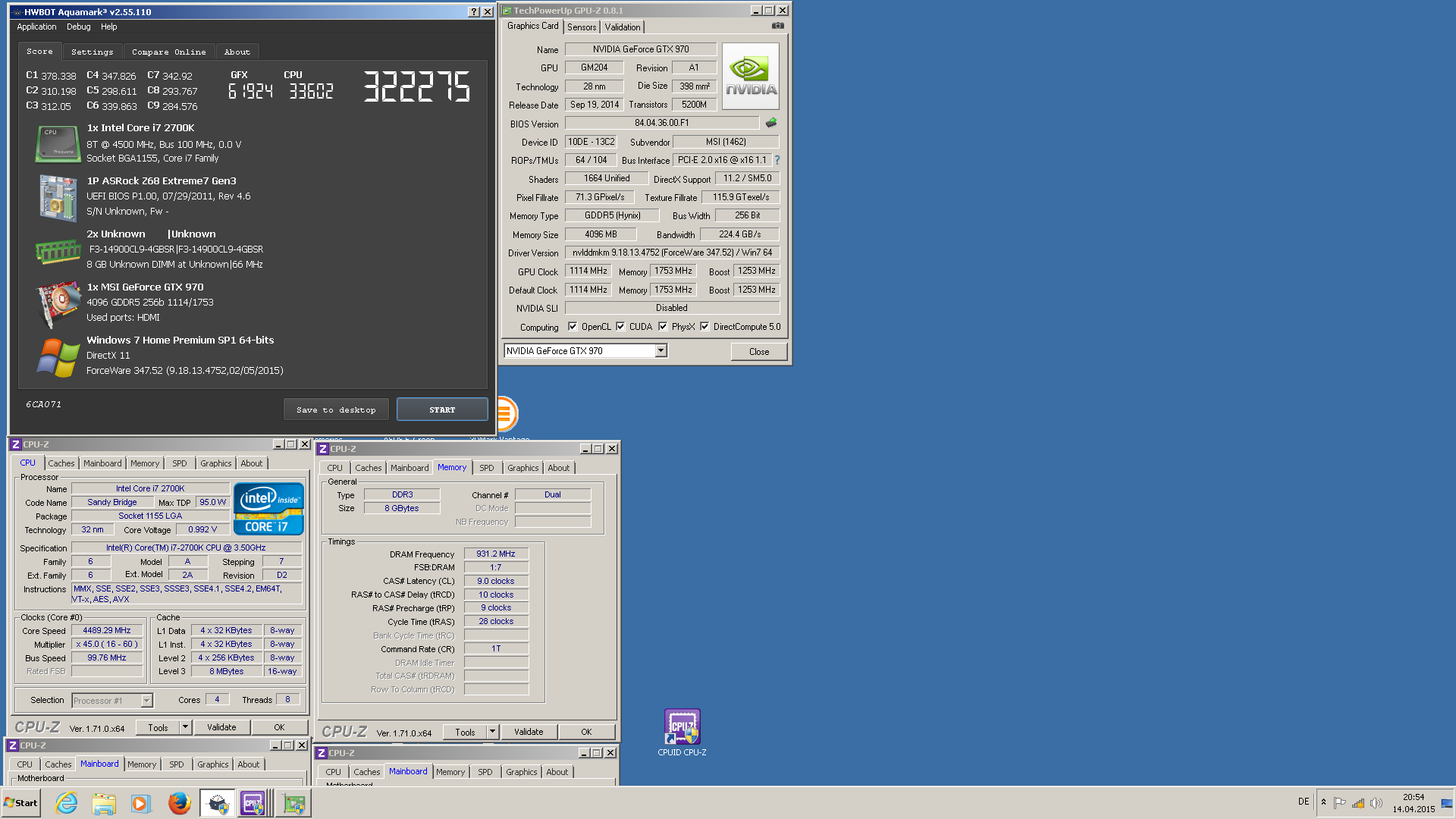Click the Bus Interface question mark icon
The width and height of the screenshot is (1456, 819).
point(777,160)
